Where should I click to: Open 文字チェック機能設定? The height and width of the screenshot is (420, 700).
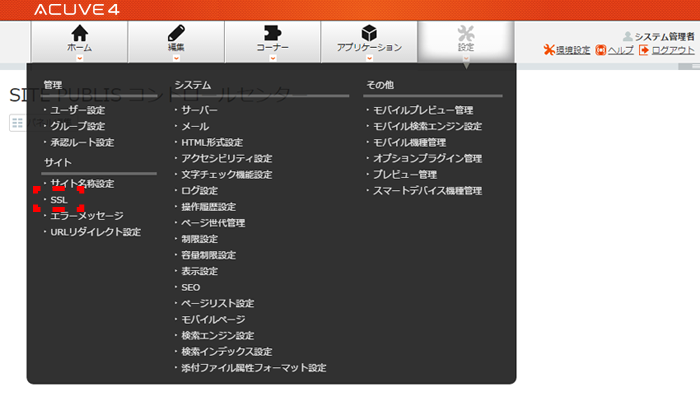226,175
